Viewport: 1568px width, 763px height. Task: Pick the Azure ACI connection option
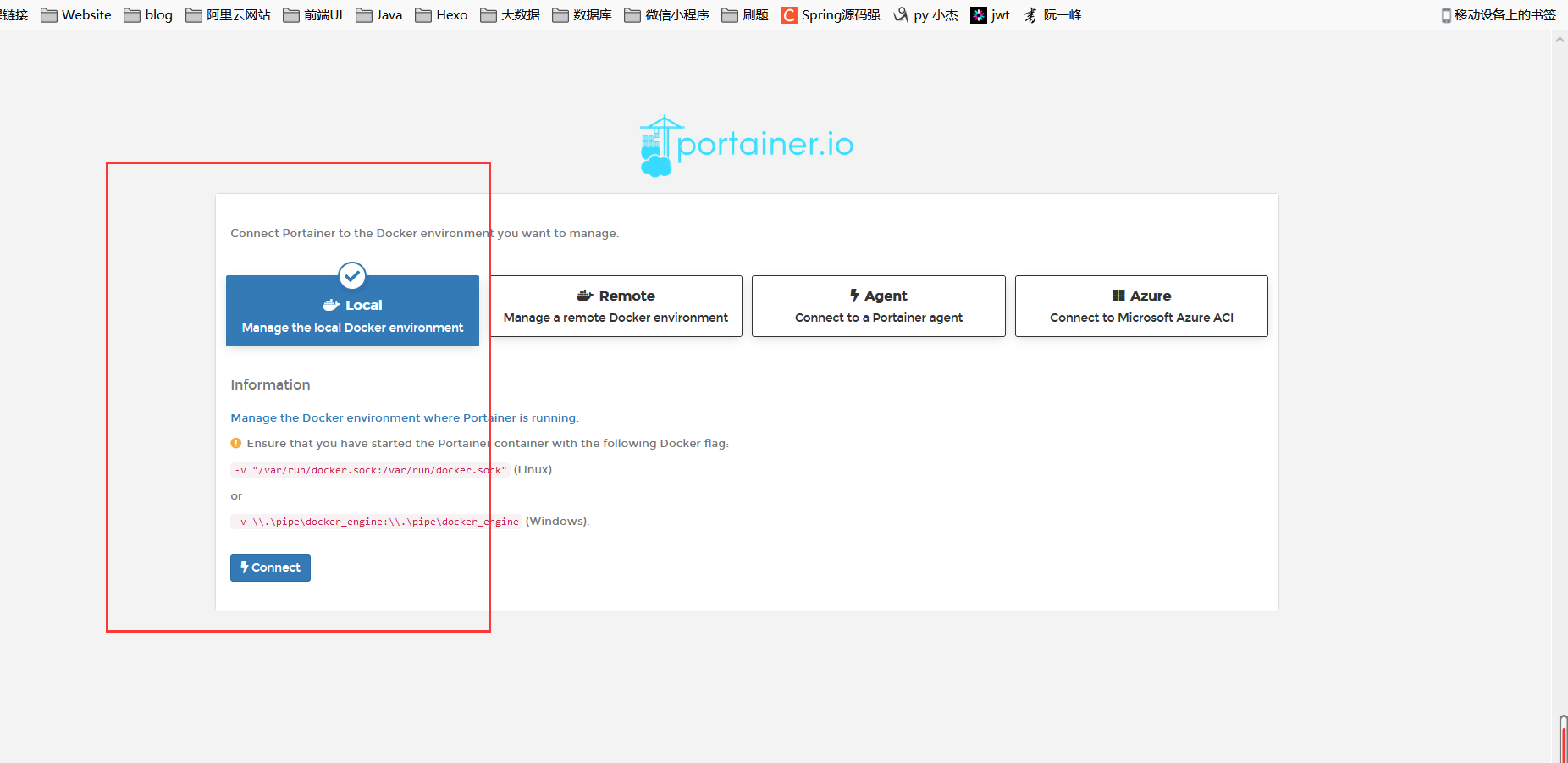(1141, 306)
